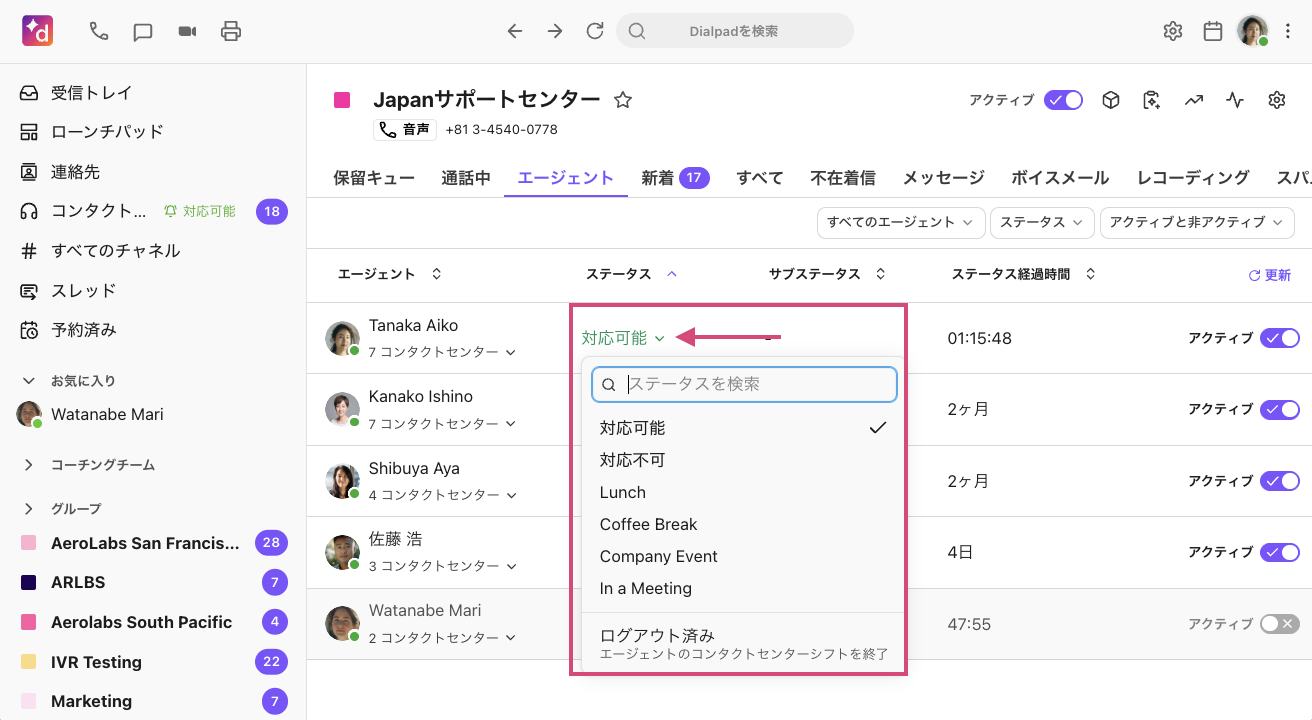Open 受信トレイ in the sidebar
The height and width of the screenshot is (720, 1312).
(x=91, y=93)
